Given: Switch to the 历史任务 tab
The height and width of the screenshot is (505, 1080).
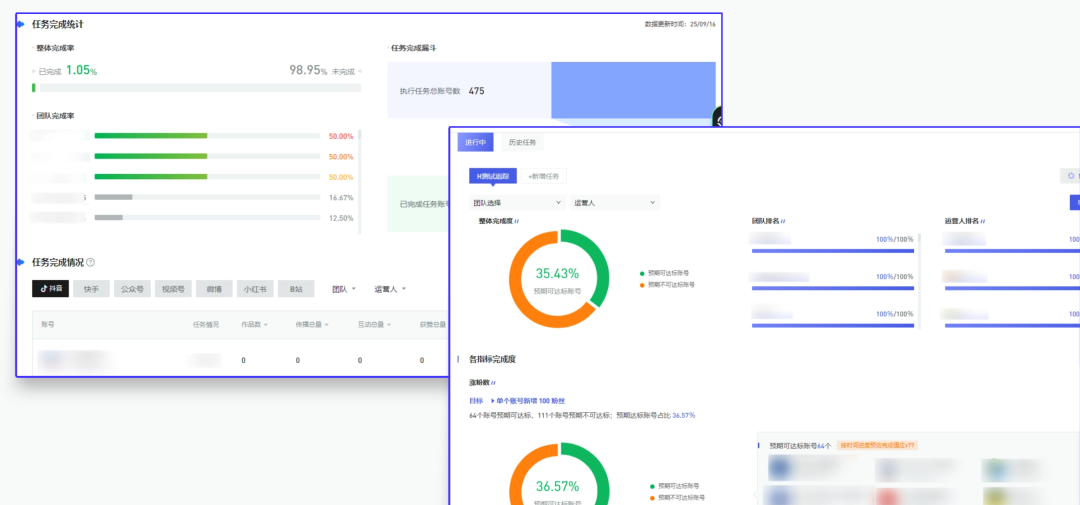Looking at the screenshot, I should point(522,143).
